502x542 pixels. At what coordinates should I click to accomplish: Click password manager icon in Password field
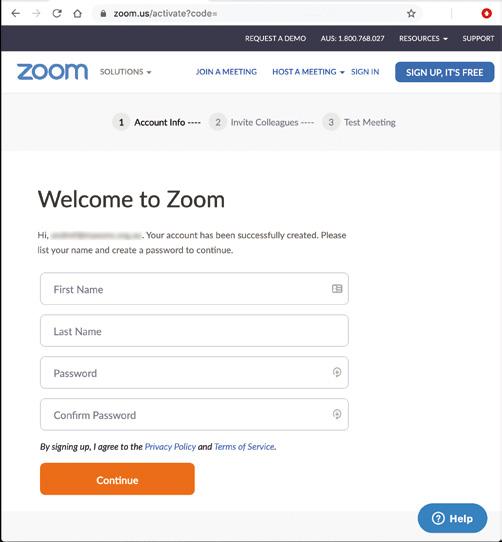click(337, 372)
